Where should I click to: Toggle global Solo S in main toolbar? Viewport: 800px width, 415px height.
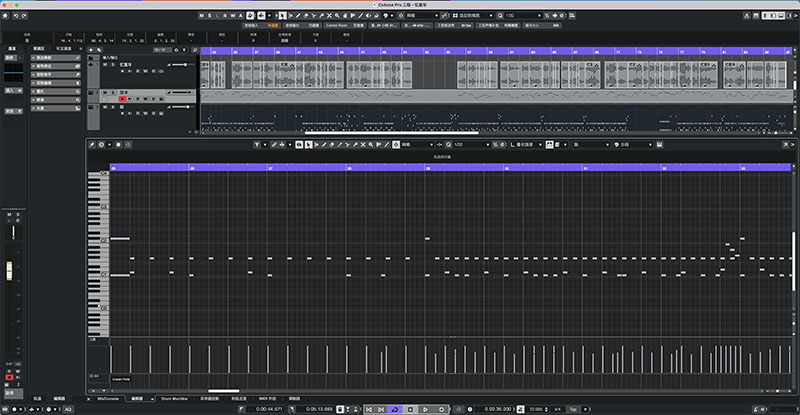pyautogui.click(x=209, y=15)
